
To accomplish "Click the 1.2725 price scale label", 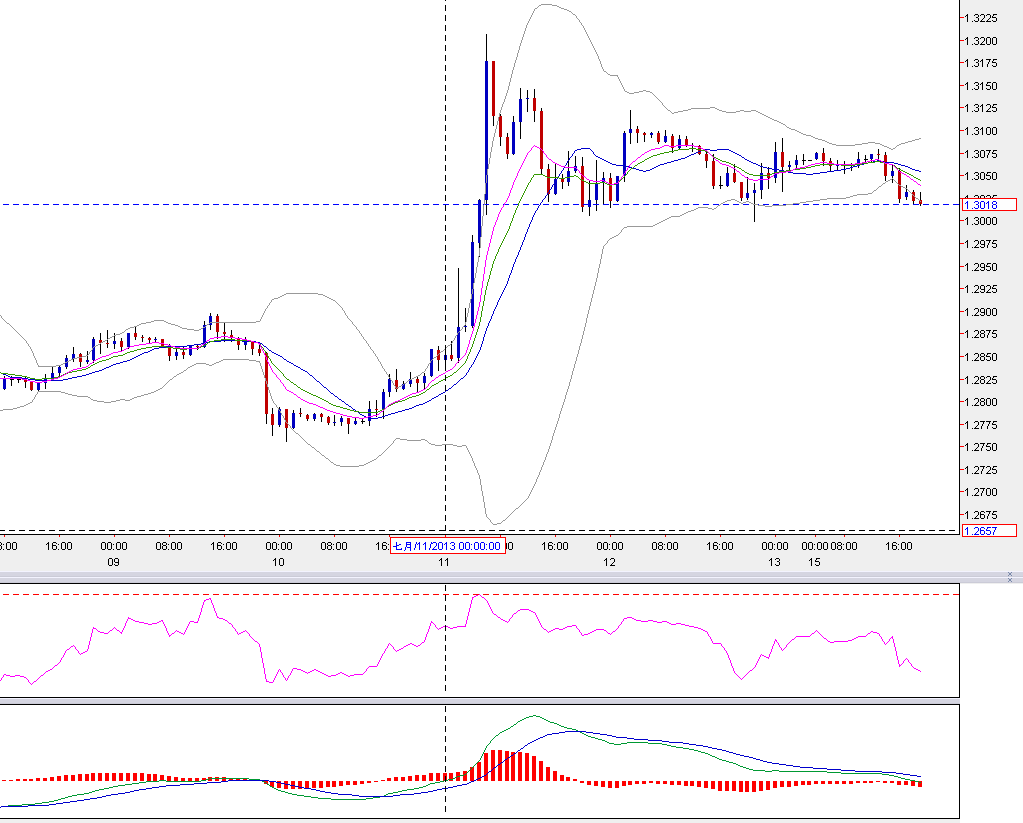I will click(981, 470).
